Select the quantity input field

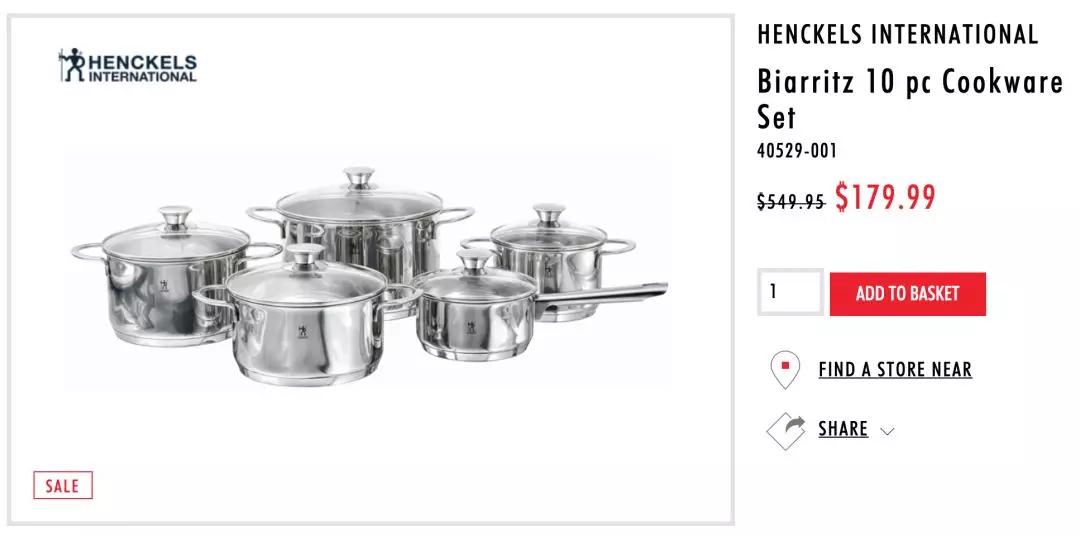point(791,292)
